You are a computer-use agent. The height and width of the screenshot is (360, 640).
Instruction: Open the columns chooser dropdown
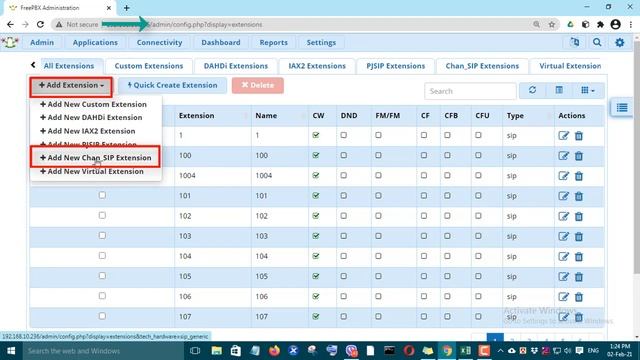(x=588, y=90)
